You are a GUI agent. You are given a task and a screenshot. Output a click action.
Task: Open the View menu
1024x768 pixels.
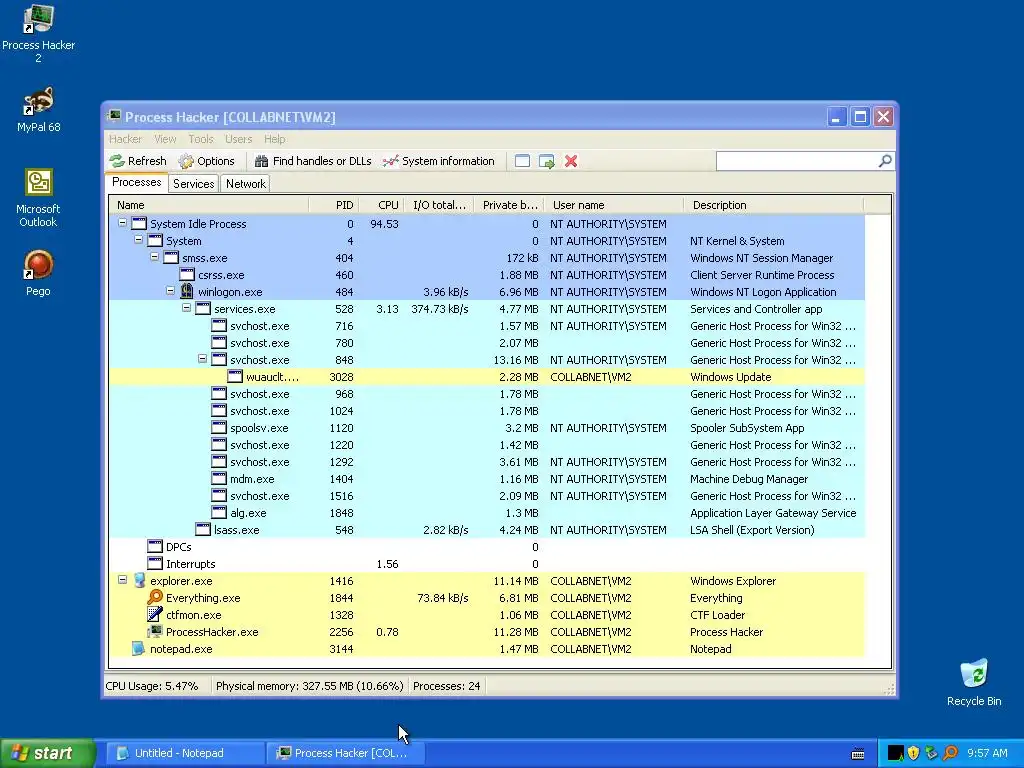[165, 139]
